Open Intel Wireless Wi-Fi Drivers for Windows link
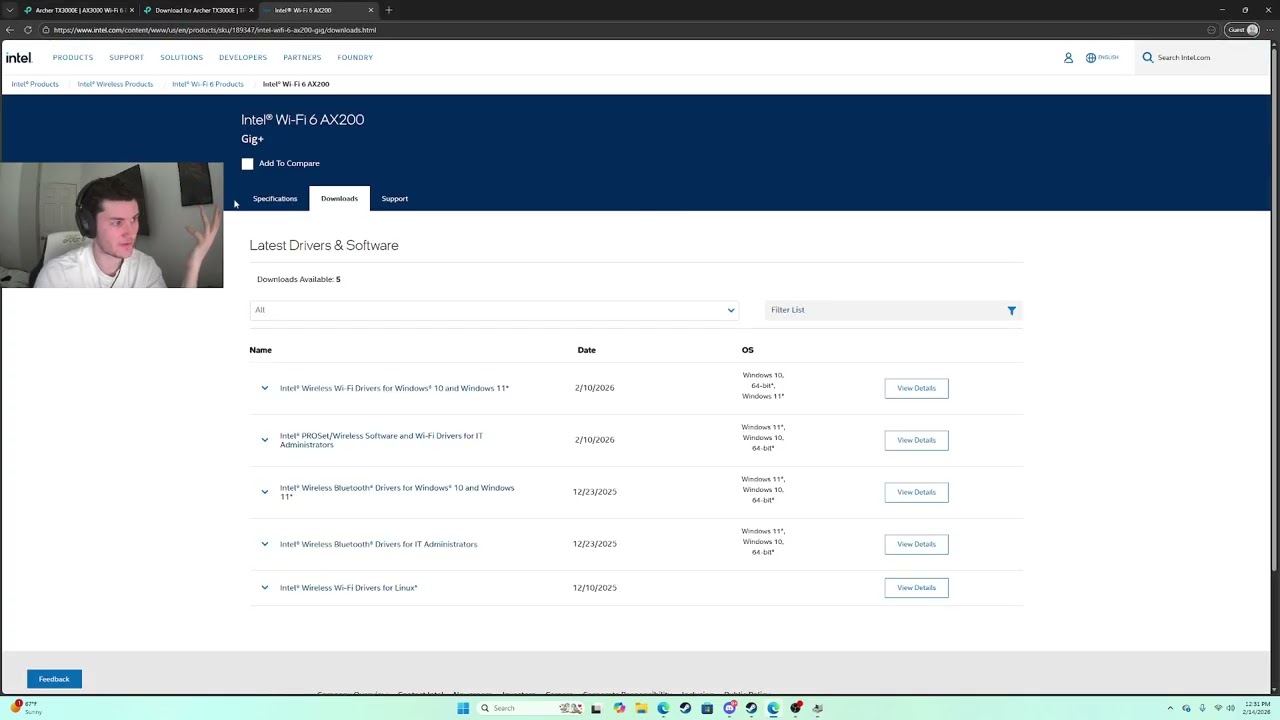 [x=394, y=388]
